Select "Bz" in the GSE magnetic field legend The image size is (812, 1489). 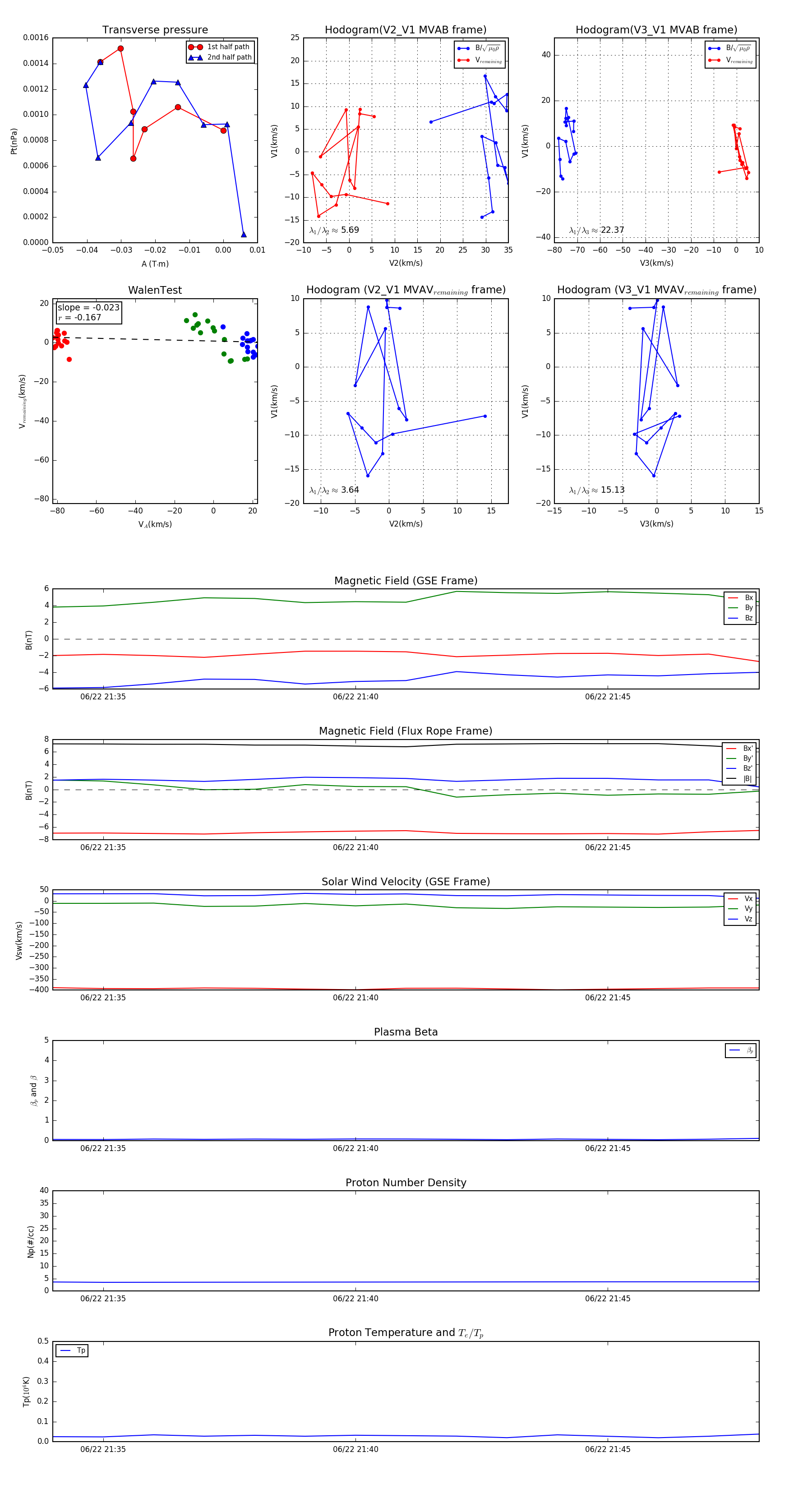tap(740, 618)
